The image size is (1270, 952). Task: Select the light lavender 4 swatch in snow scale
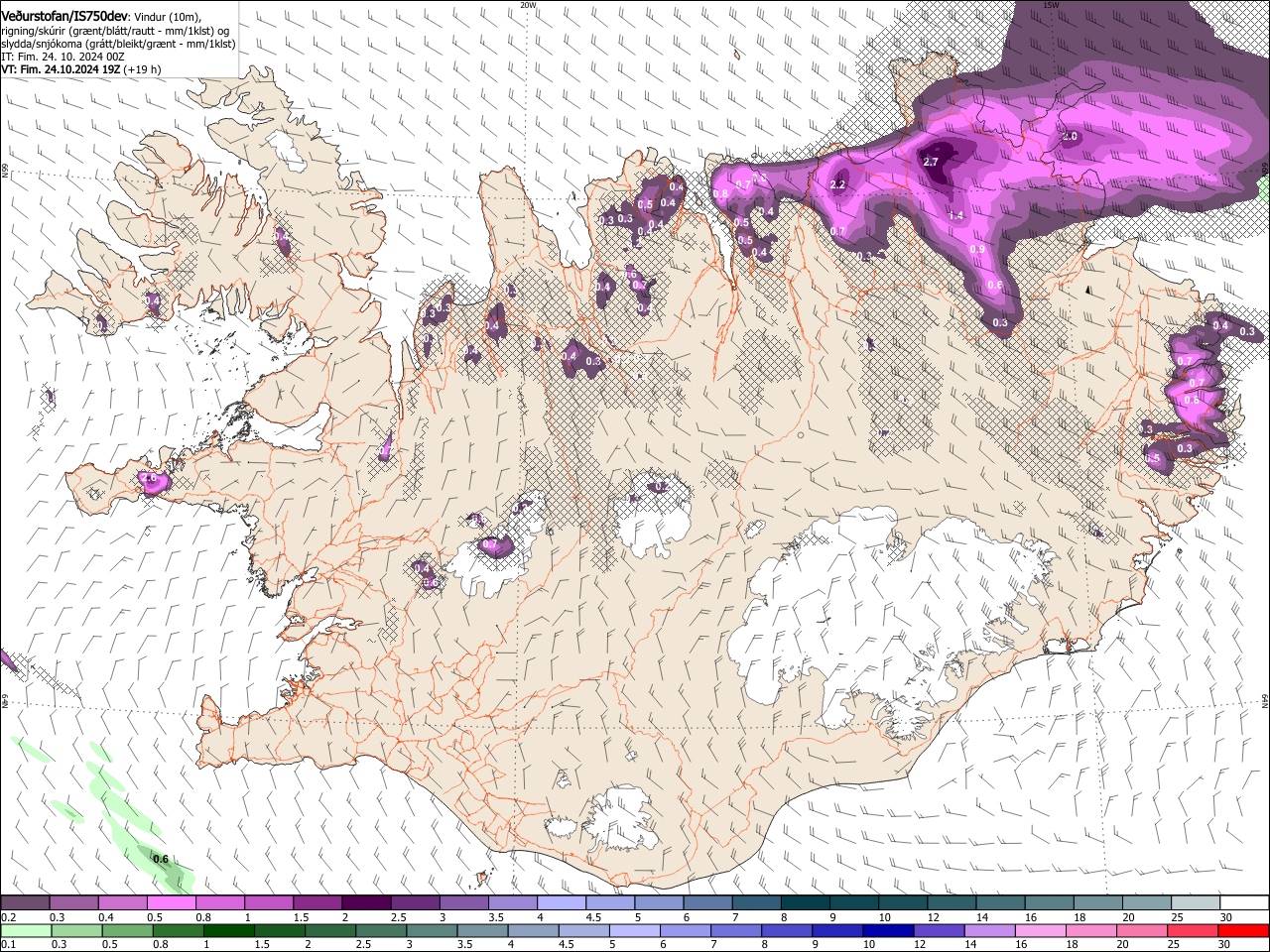pos(562,903)
